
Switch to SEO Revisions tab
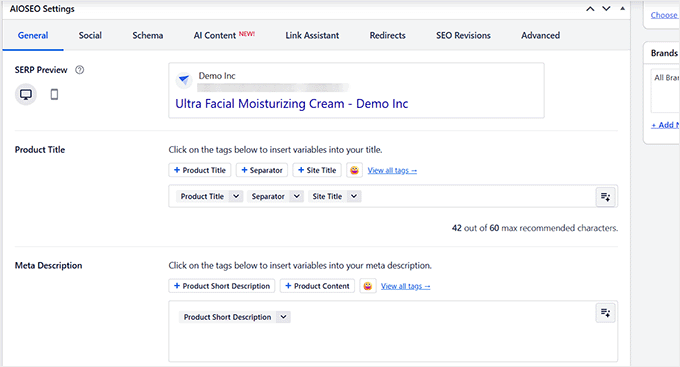463,36
